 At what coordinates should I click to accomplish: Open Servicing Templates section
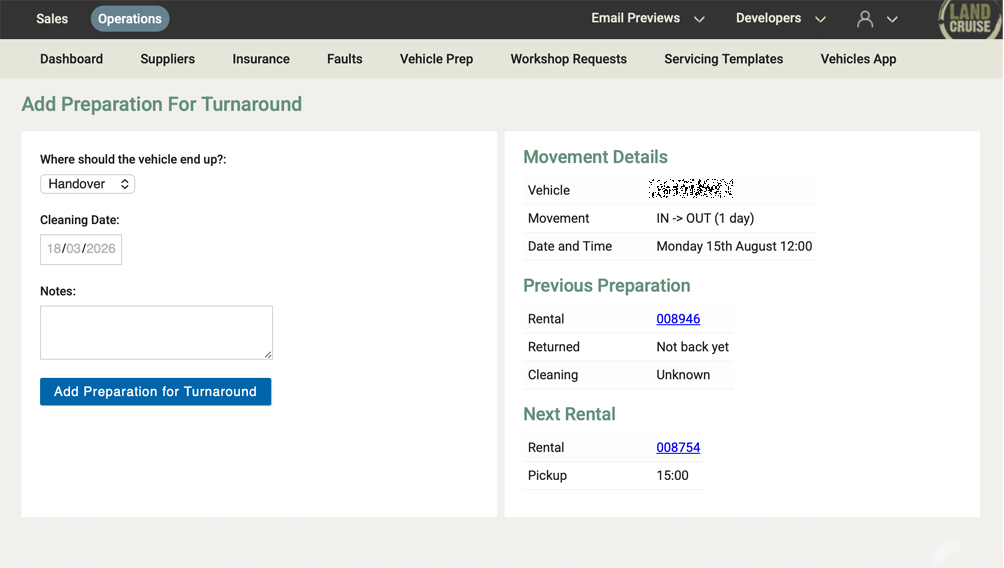click(x=723, y=59)
